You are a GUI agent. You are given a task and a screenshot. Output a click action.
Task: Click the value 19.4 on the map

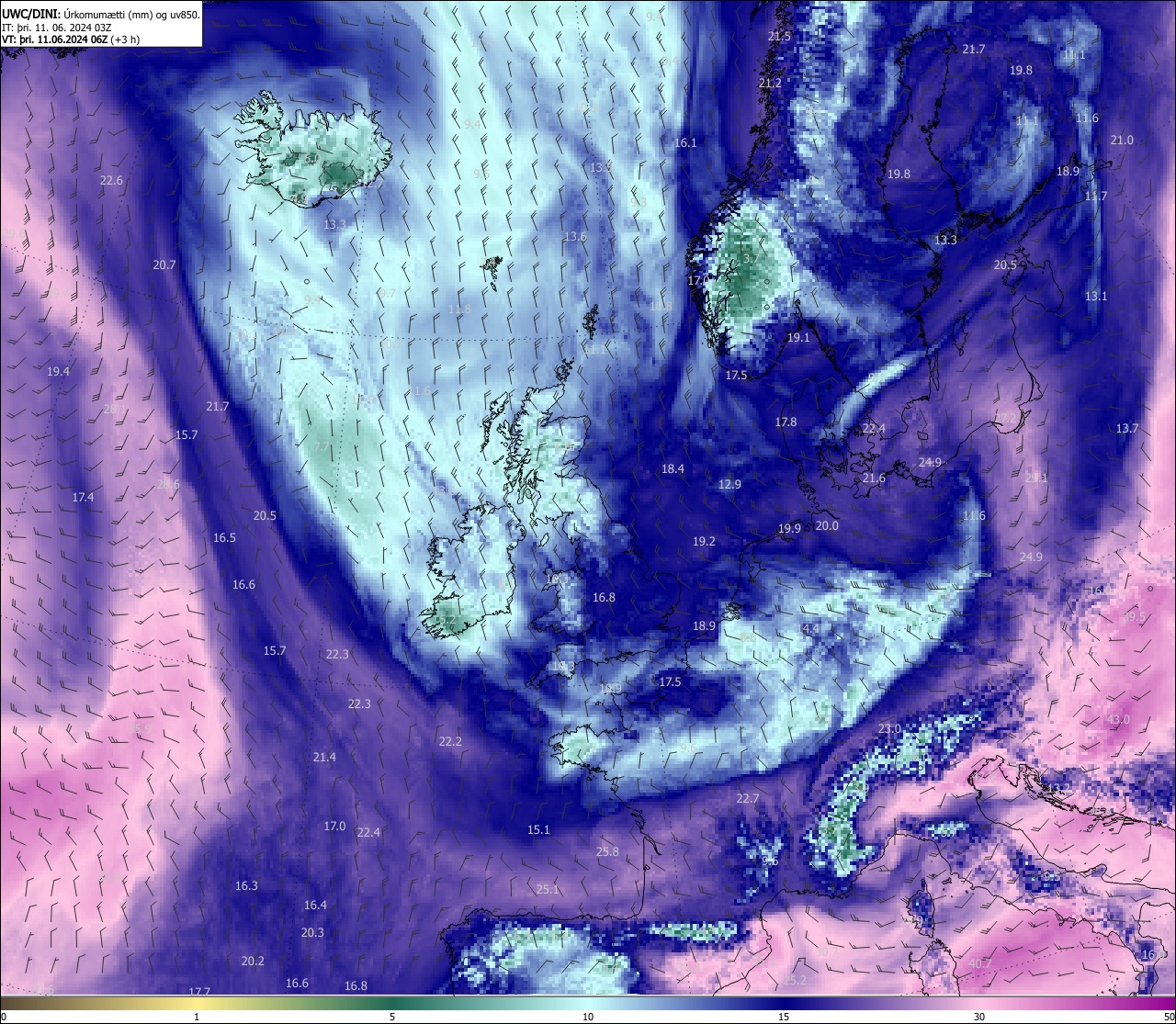58,371
